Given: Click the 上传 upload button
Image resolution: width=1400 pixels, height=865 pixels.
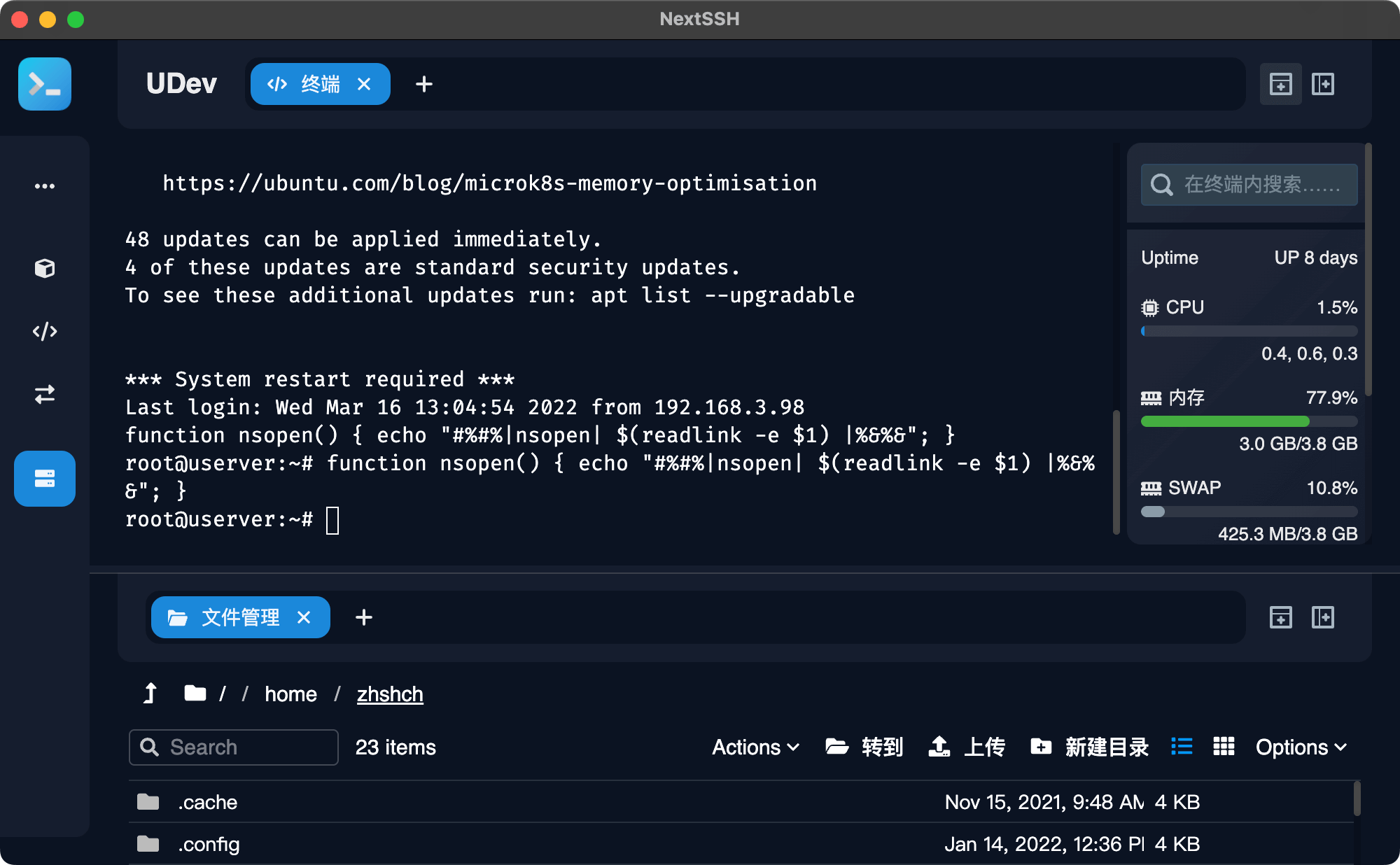Looking at the screenshot, I should click(x=967, y=747).
